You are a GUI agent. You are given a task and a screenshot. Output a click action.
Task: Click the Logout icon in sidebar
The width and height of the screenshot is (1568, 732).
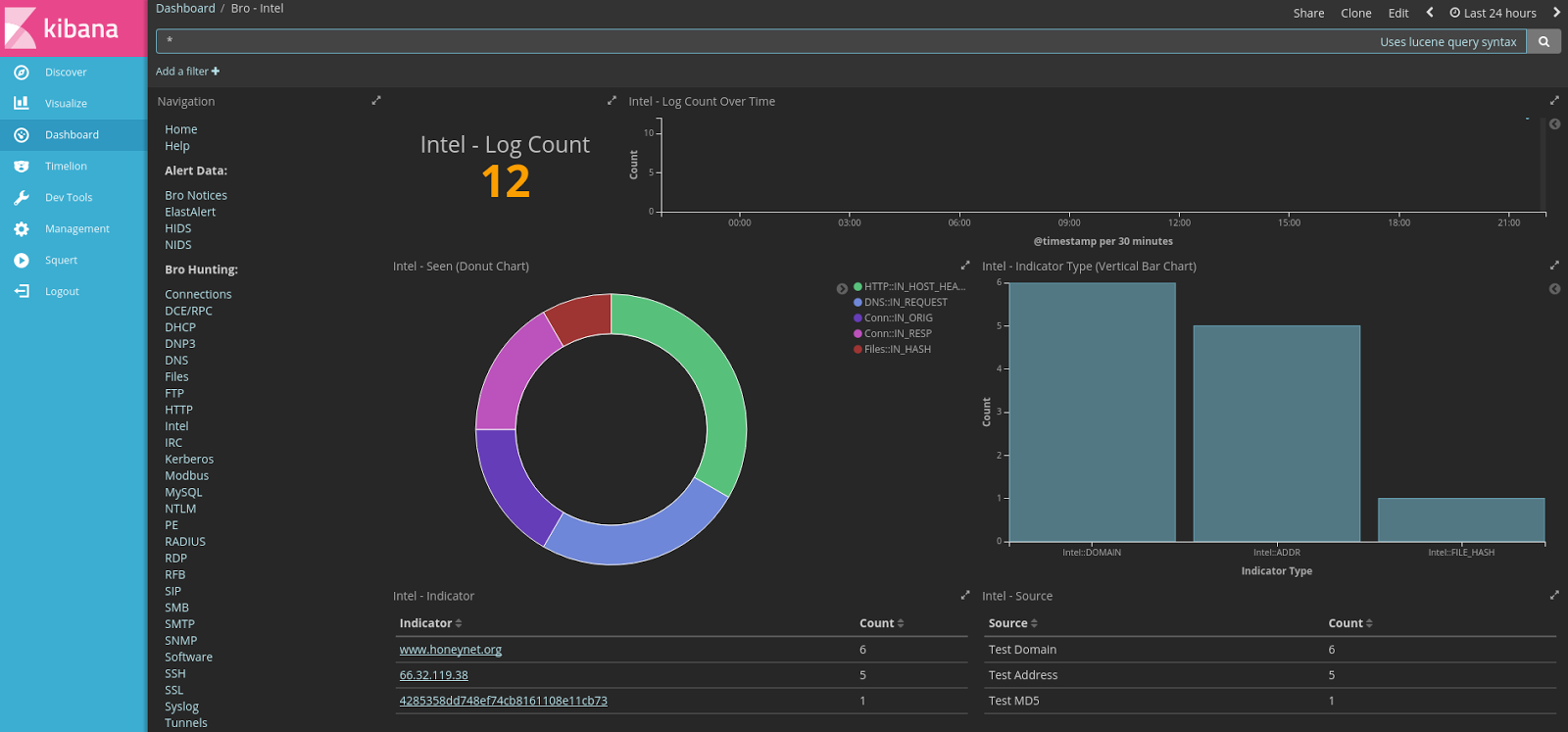[22, 291]
